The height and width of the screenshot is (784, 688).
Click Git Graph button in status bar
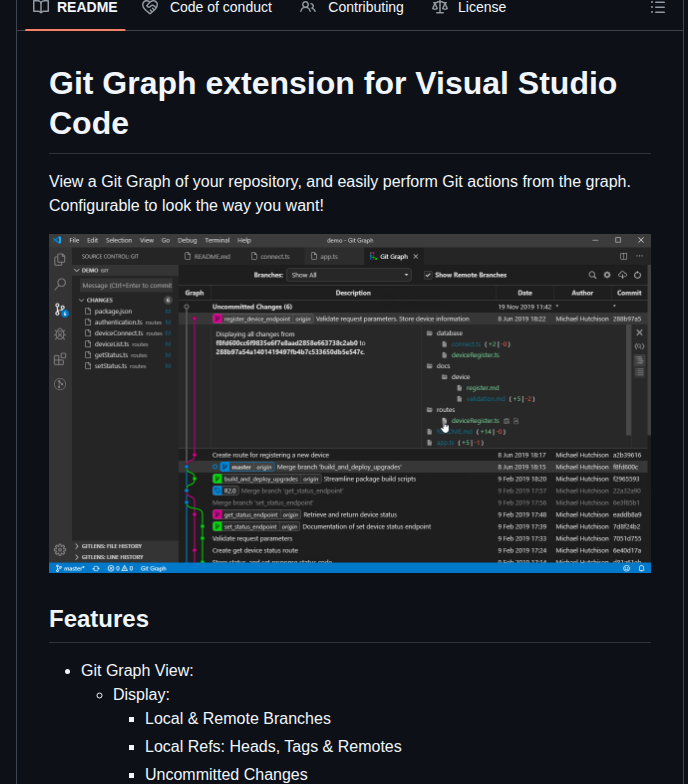(153, 568)
